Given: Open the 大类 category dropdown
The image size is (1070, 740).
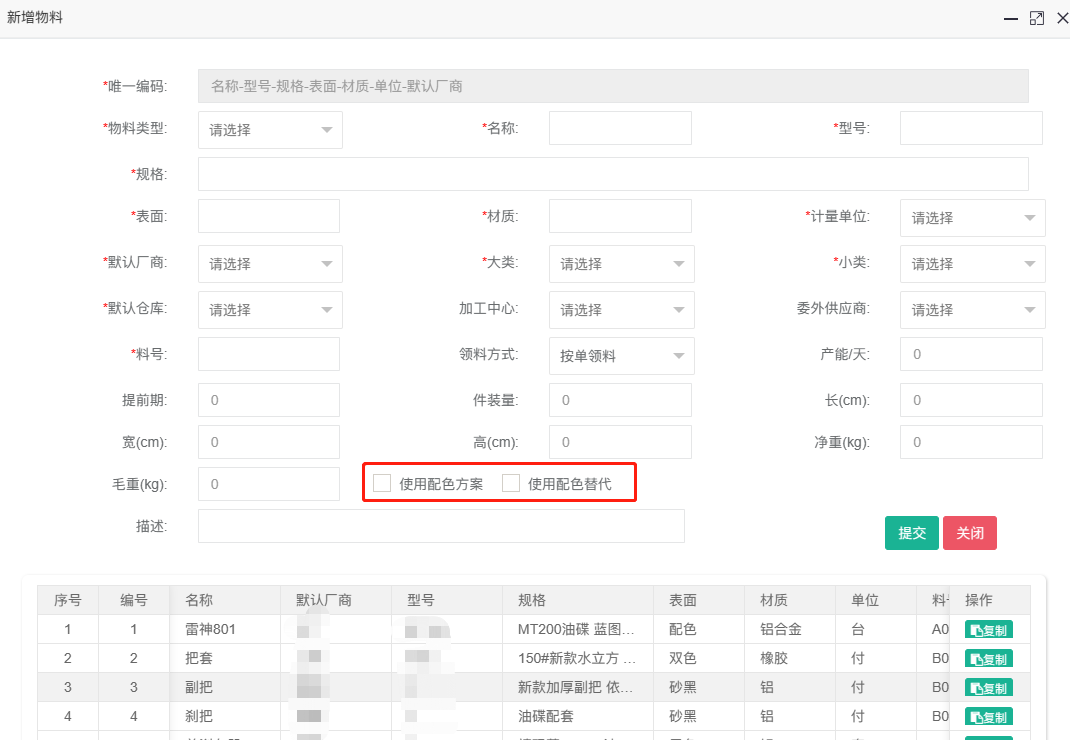Looking at the screenshot, I should (621, 264).
